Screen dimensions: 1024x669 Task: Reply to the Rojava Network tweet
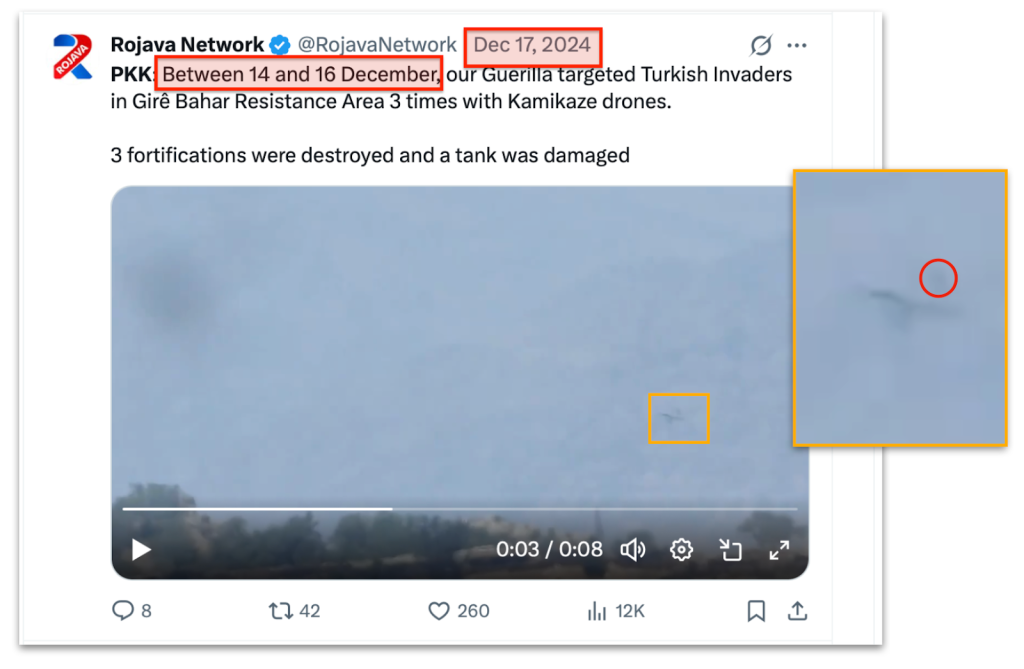124,610
